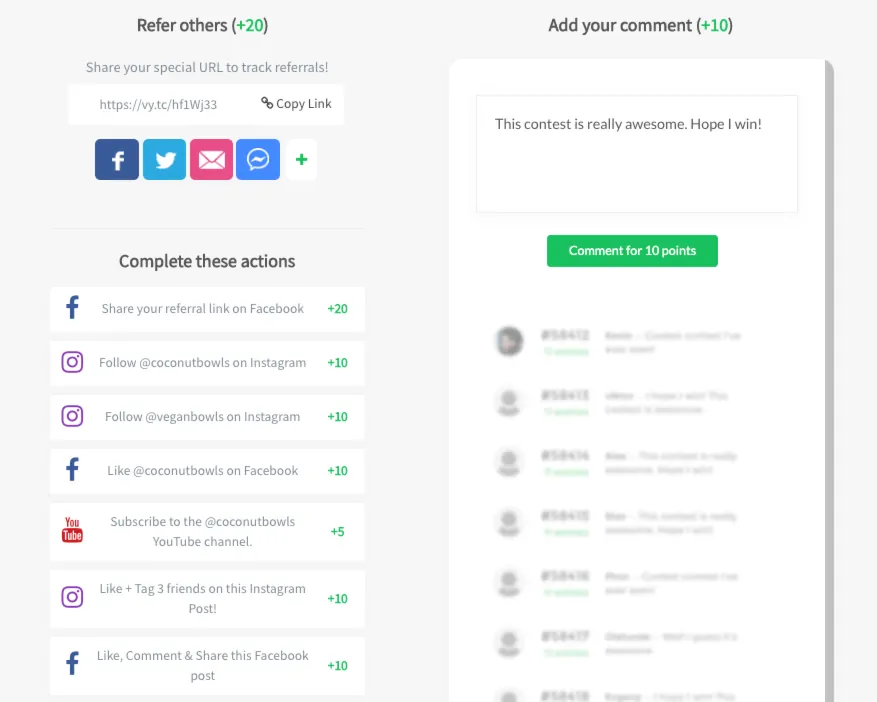Click Copy Link text
877x702 pixels.
click(304, 103)
